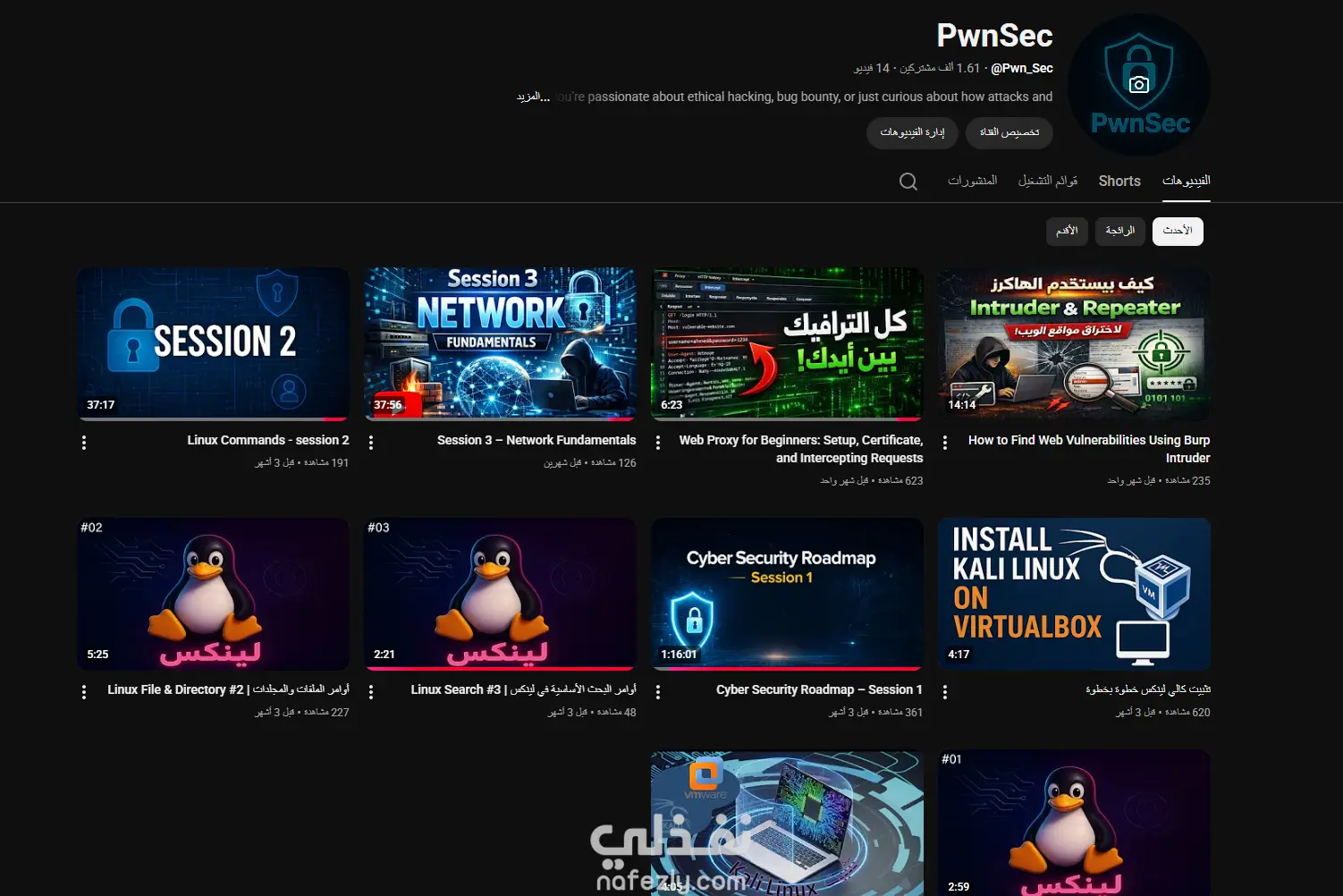The image size is (1343, 896).
Task: Click the camera icon on the PwnSec avatar
Action: [1139, 84]
